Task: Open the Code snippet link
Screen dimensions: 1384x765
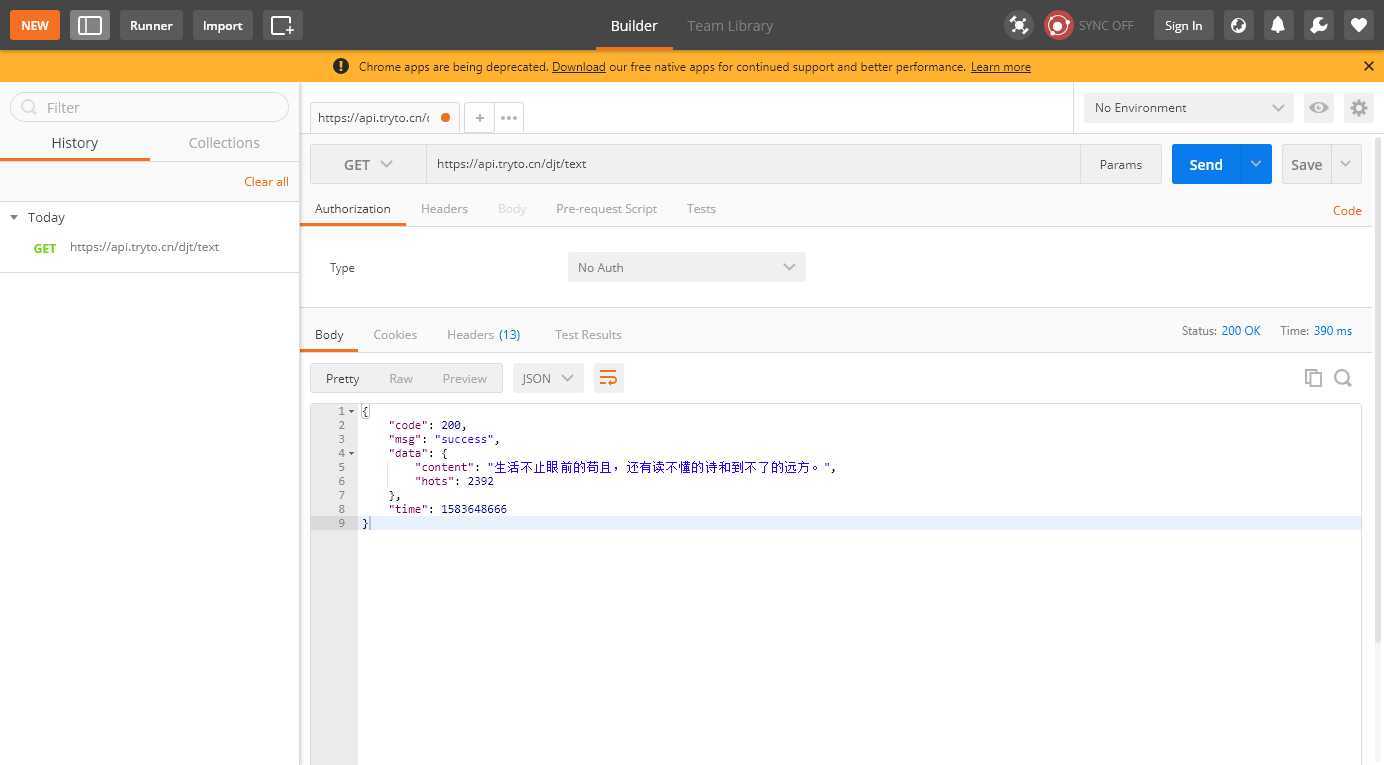Action: click(1347, 210)
